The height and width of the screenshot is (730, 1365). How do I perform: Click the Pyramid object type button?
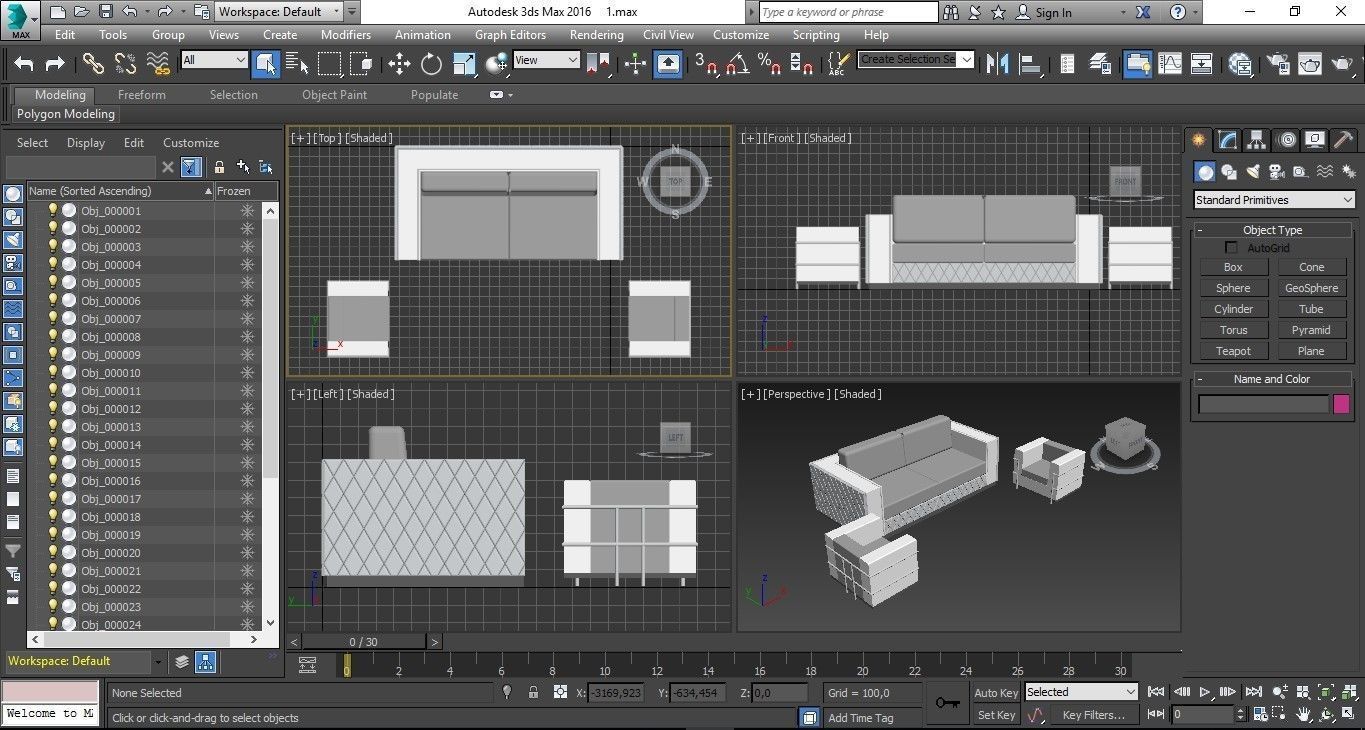(x=1311, y=330)
